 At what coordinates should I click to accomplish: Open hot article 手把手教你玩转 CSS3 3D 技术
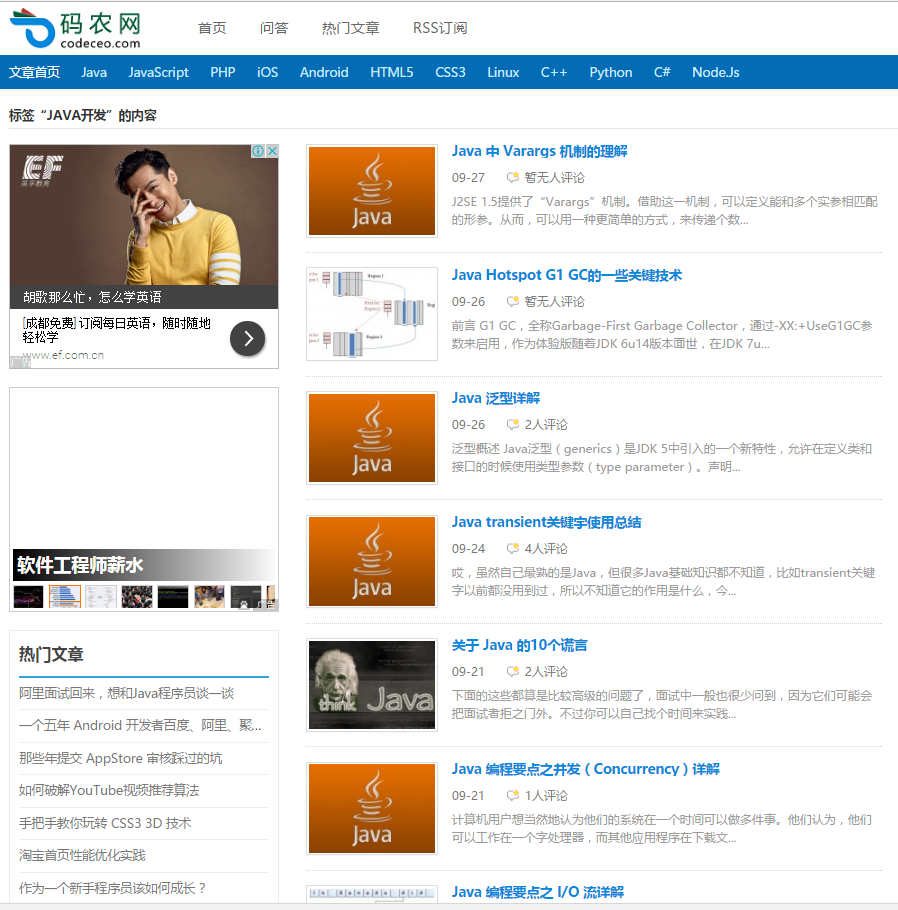coord(105,823)
